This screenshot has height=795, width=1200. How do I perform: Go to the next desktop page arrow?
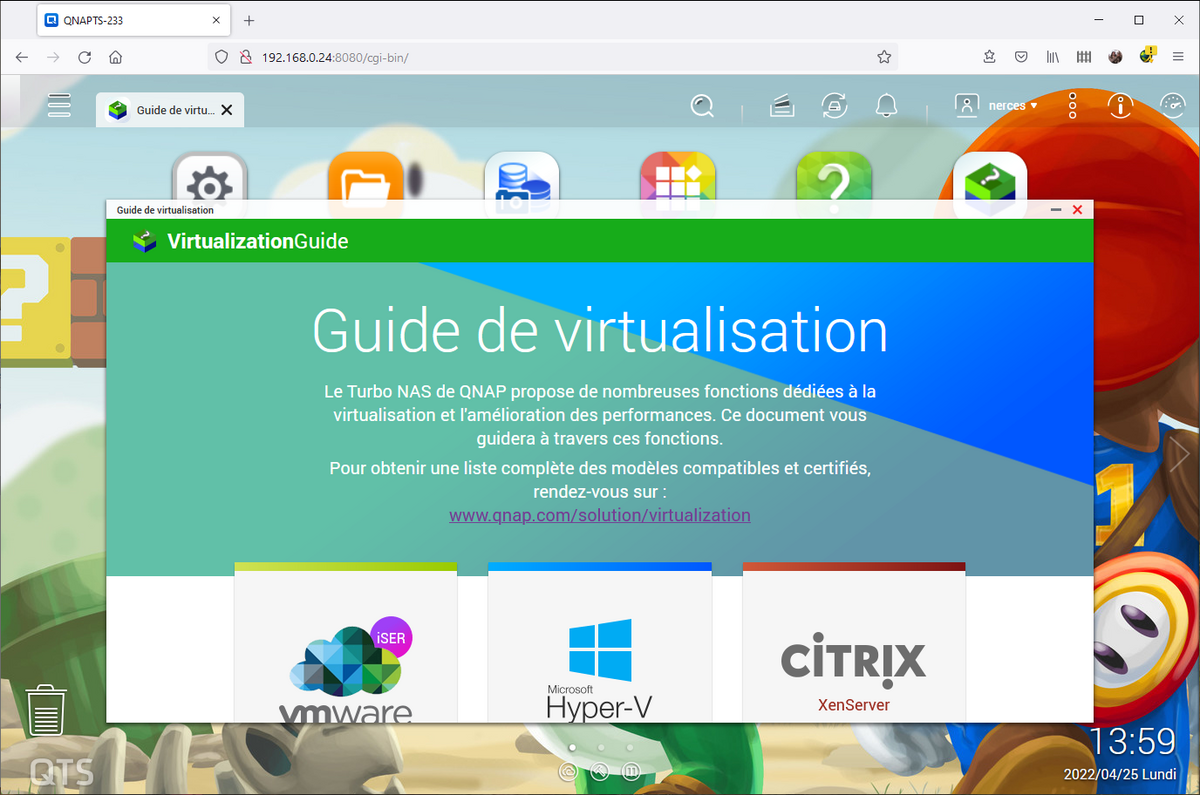coord(1180,456)
